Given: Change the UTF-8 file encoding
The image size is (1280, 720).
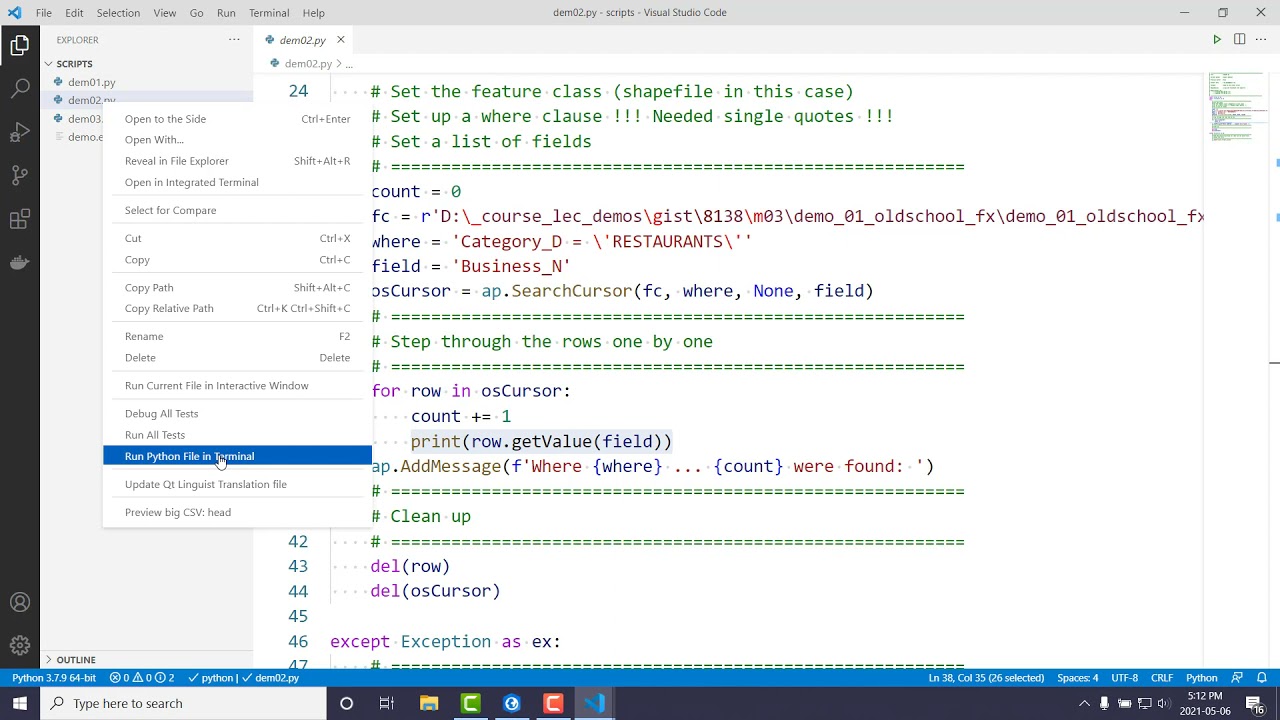Looking at the screenshot, I should point(1124,678).
